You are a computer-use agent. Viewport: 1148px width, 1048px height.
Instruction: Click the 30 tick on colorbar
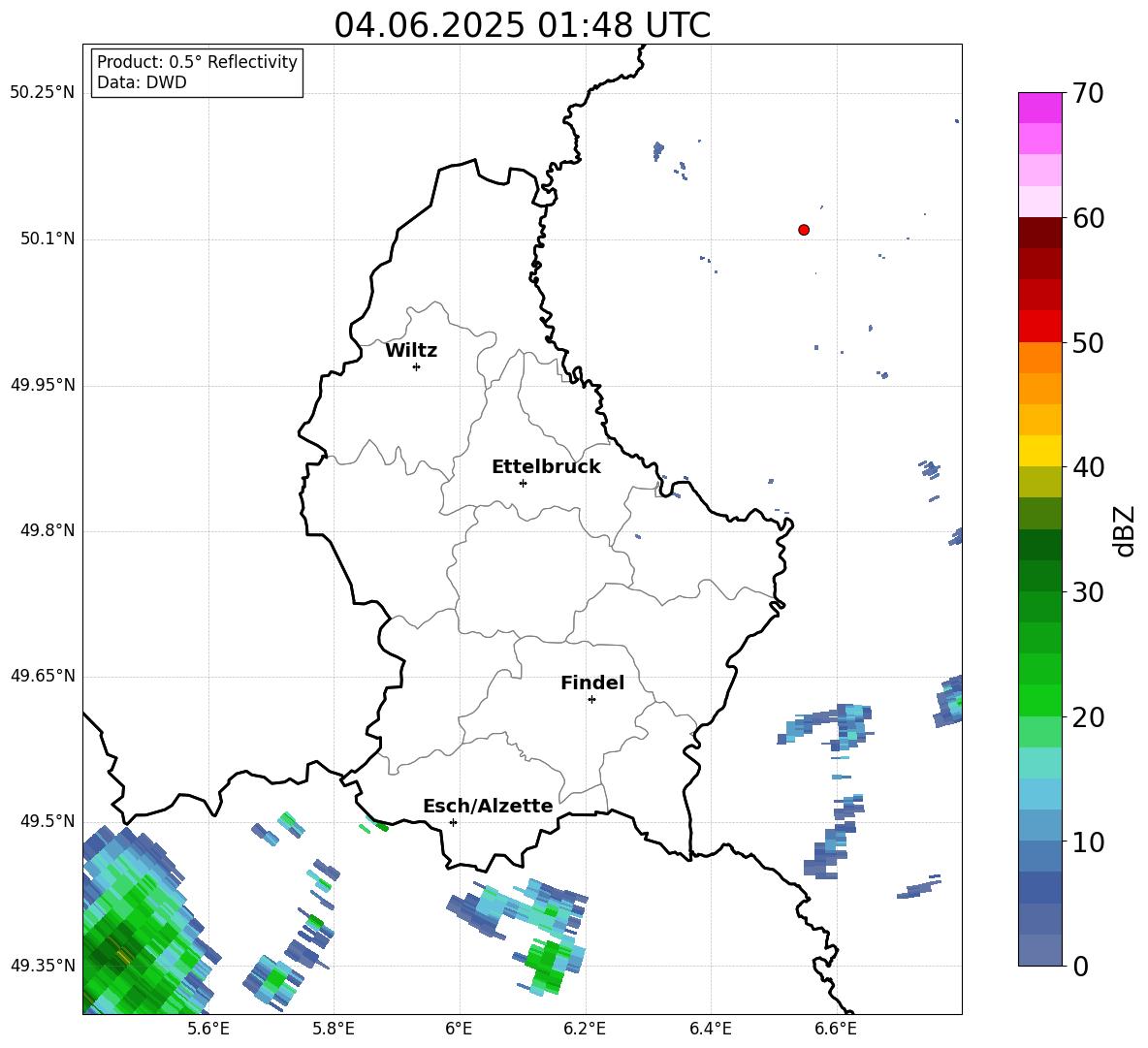(1088, 592)
